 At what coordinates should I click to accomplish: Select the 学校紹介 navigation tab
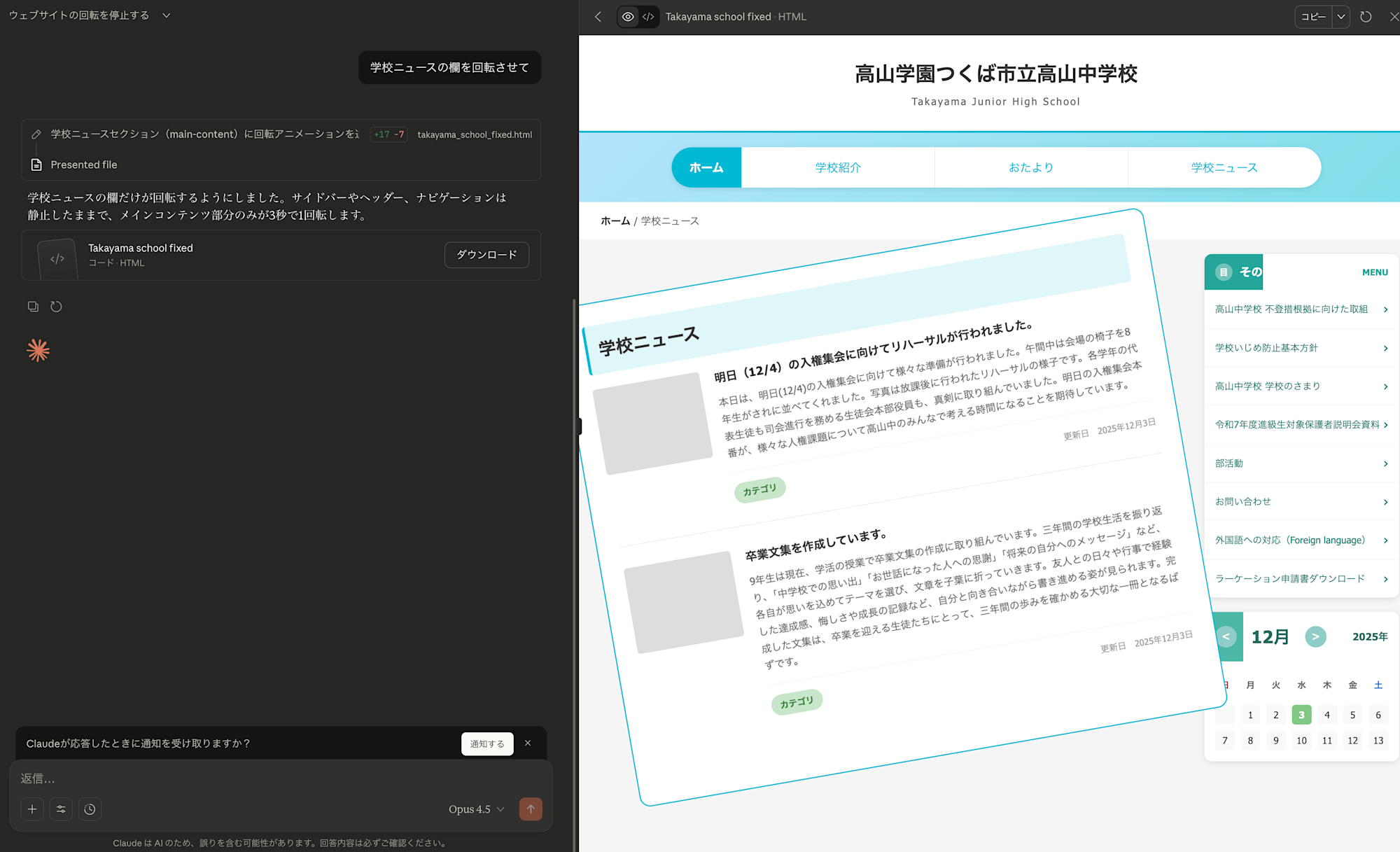(x=838, y=167)
